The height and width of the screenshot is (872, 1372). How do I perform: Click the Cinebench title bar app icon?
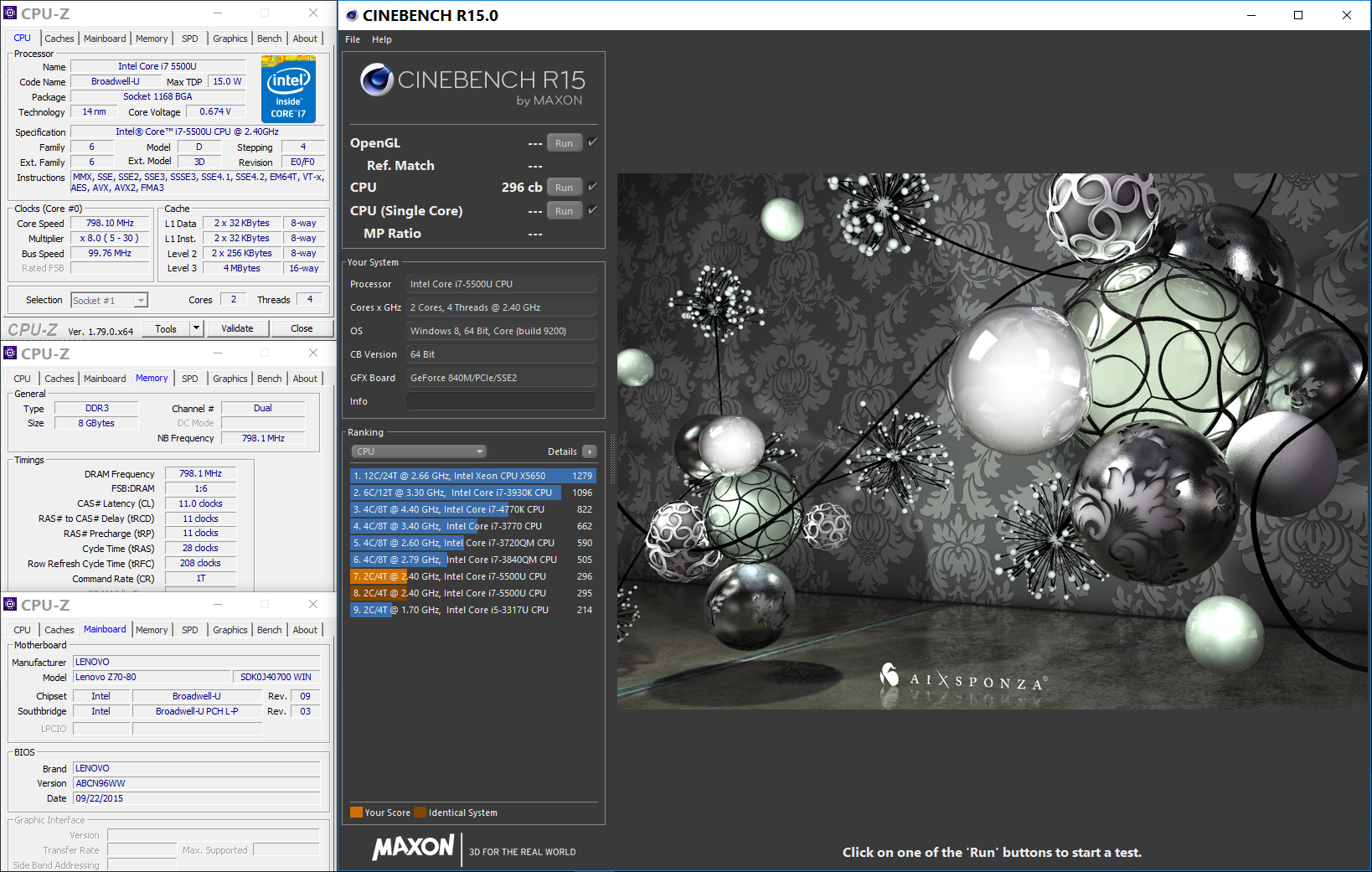[x=352, y=15]
